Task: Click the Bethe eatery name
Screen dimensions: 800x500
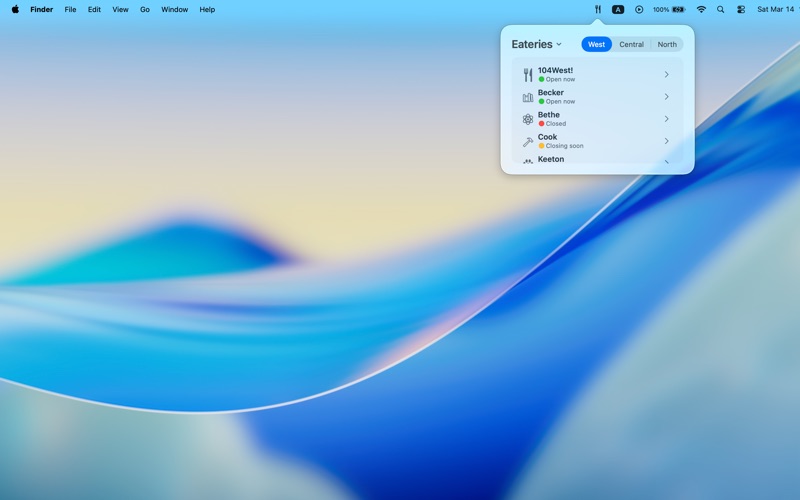Action: pyautogui.click(x=548, y=115)
